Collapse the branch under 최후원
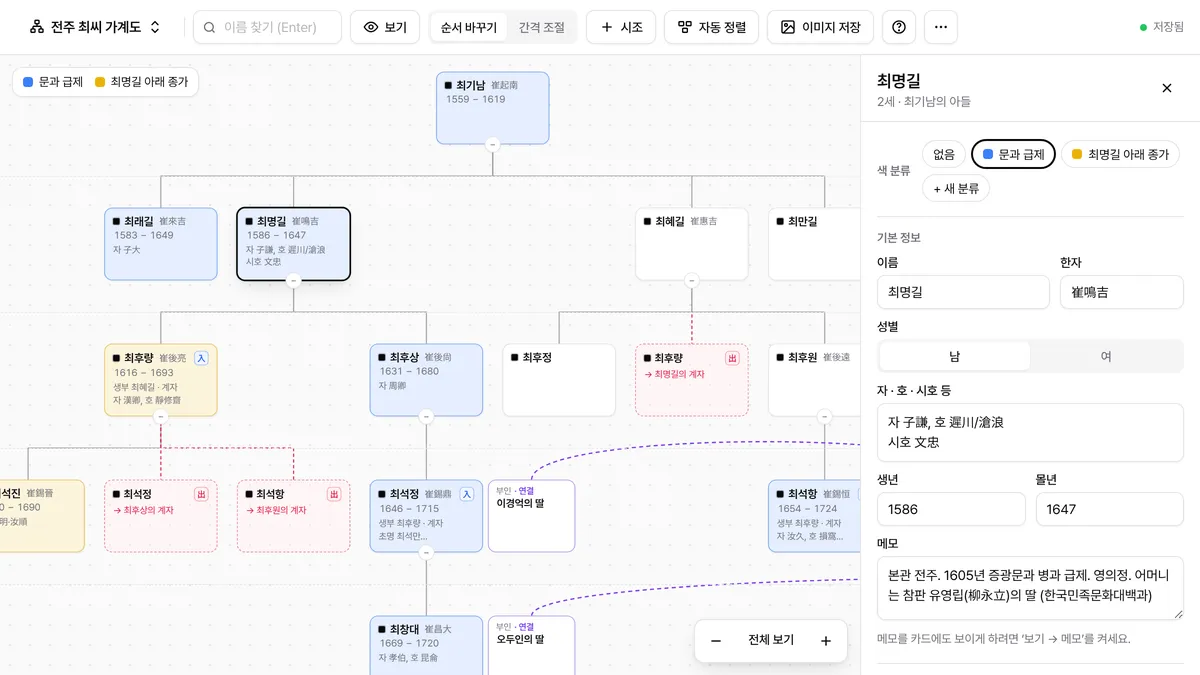The image size is (1200, 675). [824, 417]
